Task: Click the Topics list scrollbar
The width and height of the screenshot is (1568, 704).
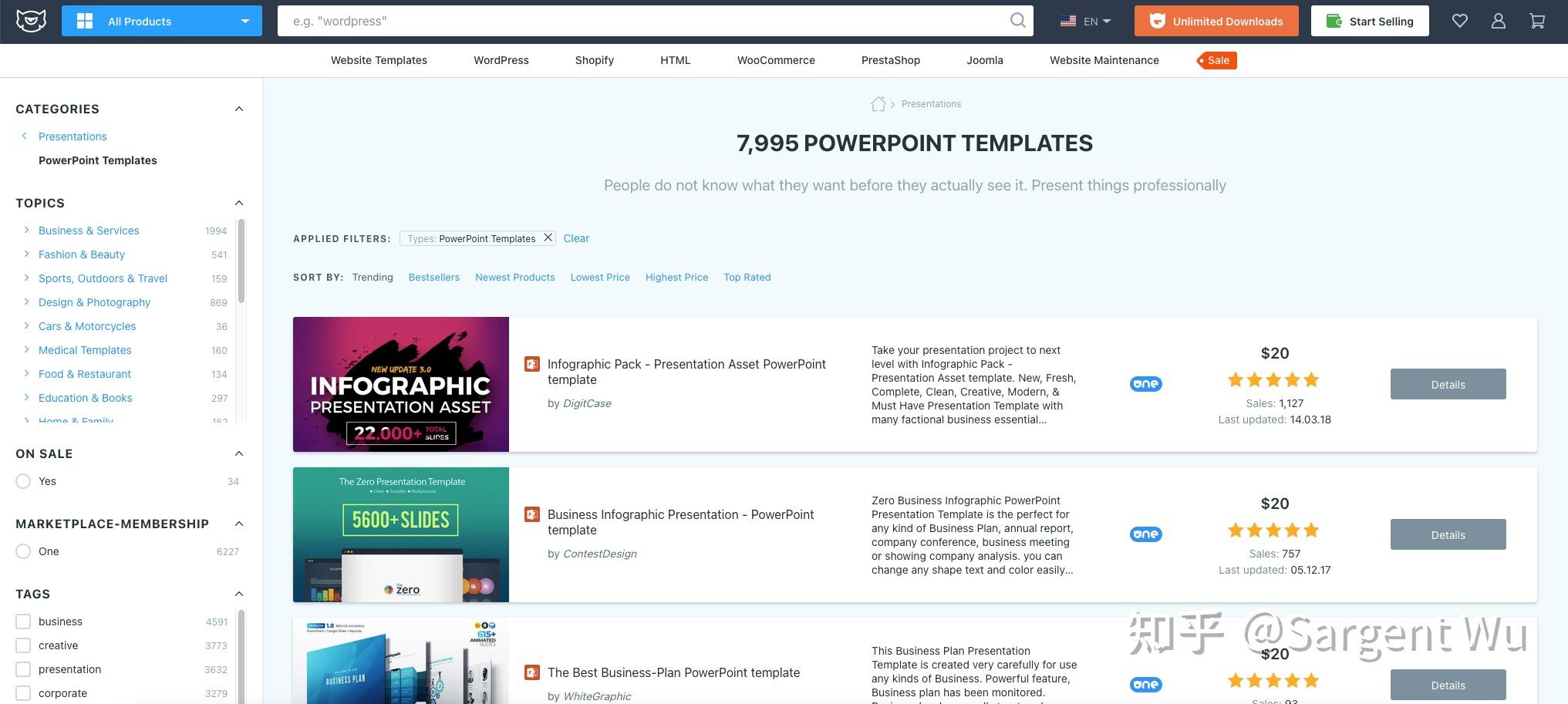Action: [241, 262]
